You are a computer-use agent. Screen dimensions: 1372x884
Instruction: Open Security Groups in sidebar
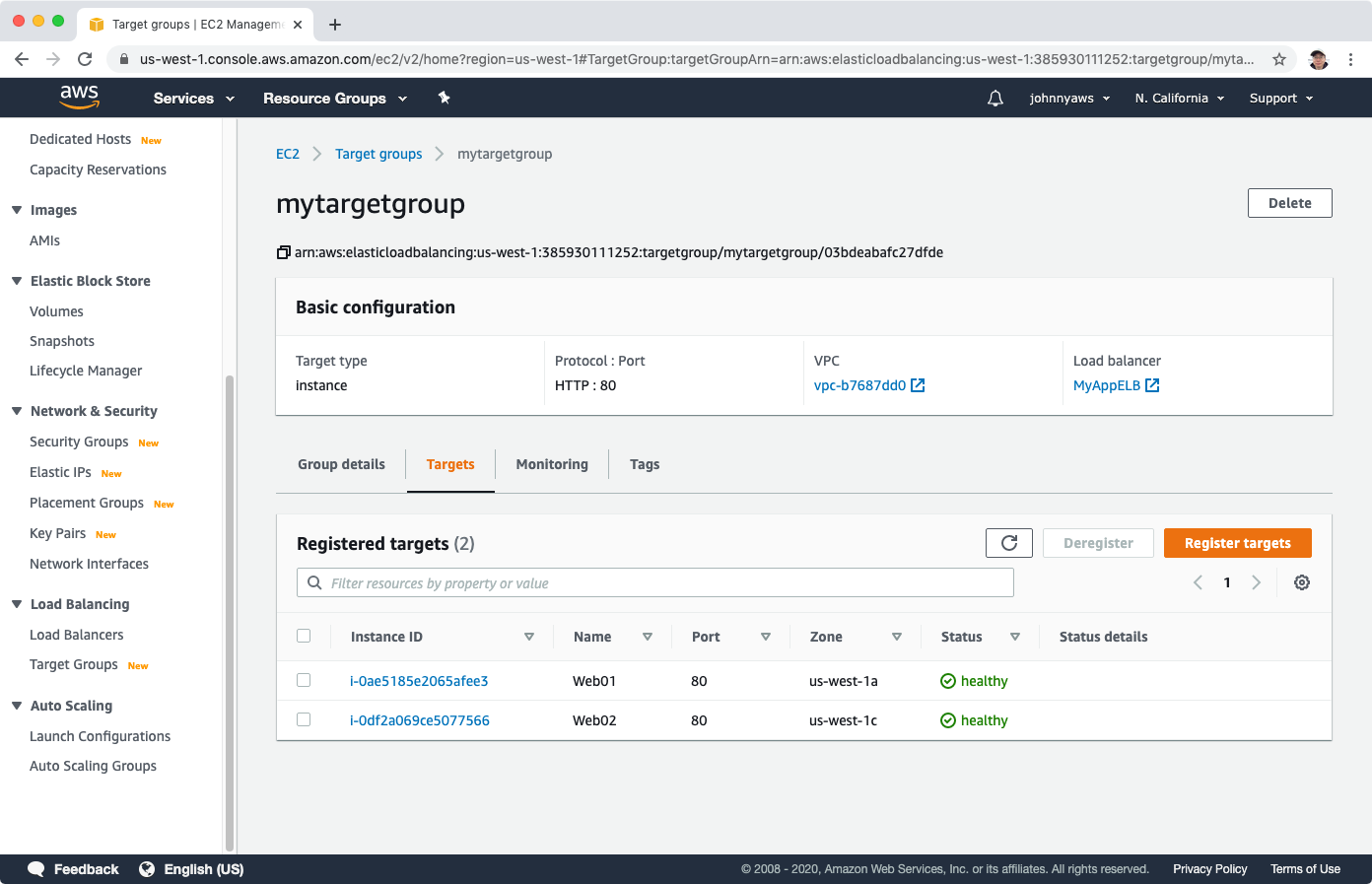tap(79, 442)
